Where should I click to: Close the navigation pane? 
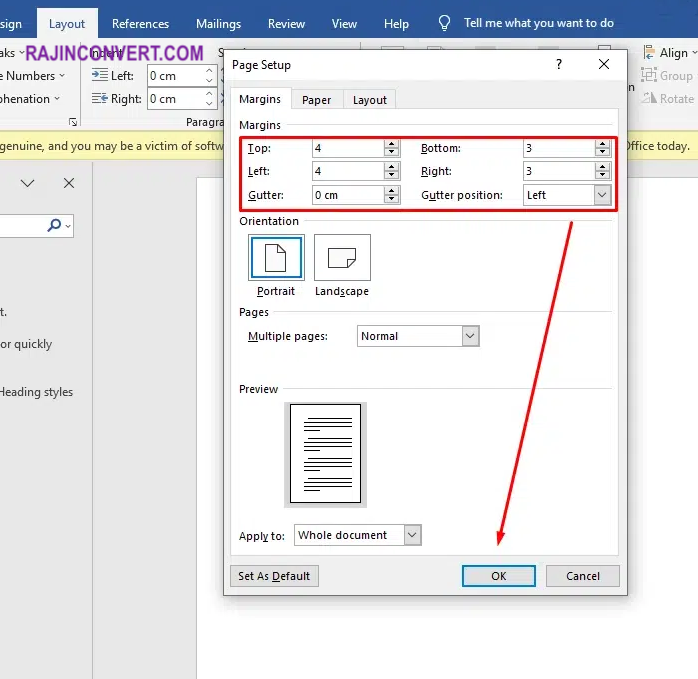pyautogui.click(x=69, y=183)
